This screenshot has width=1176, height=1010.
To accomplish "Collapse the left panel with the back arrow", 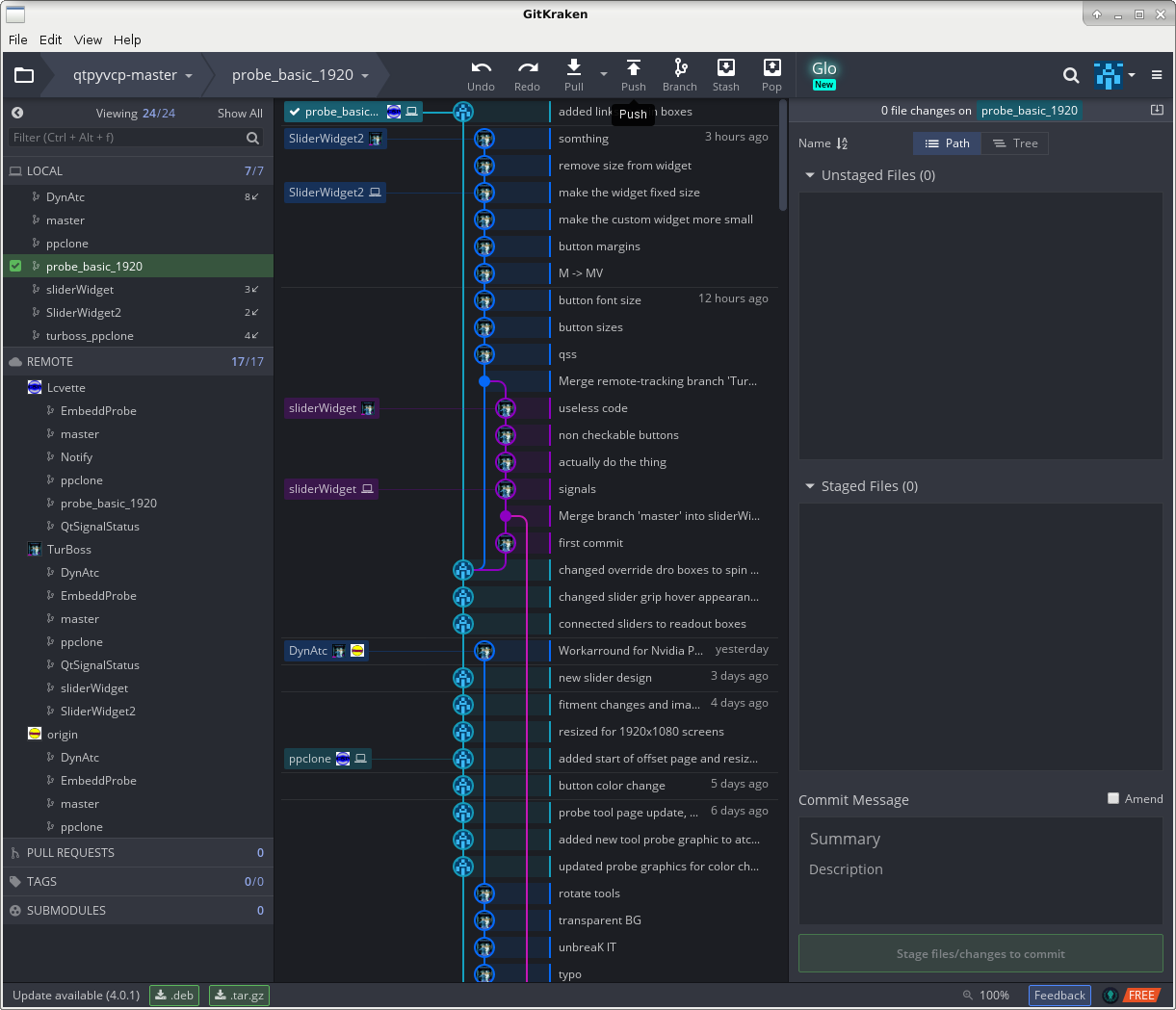I will 17,113.
